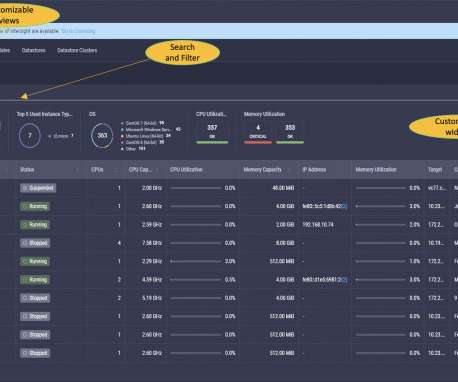Click the Running badge in the 4.39 GHz row

pyautogui.click(x=35, y=280)
